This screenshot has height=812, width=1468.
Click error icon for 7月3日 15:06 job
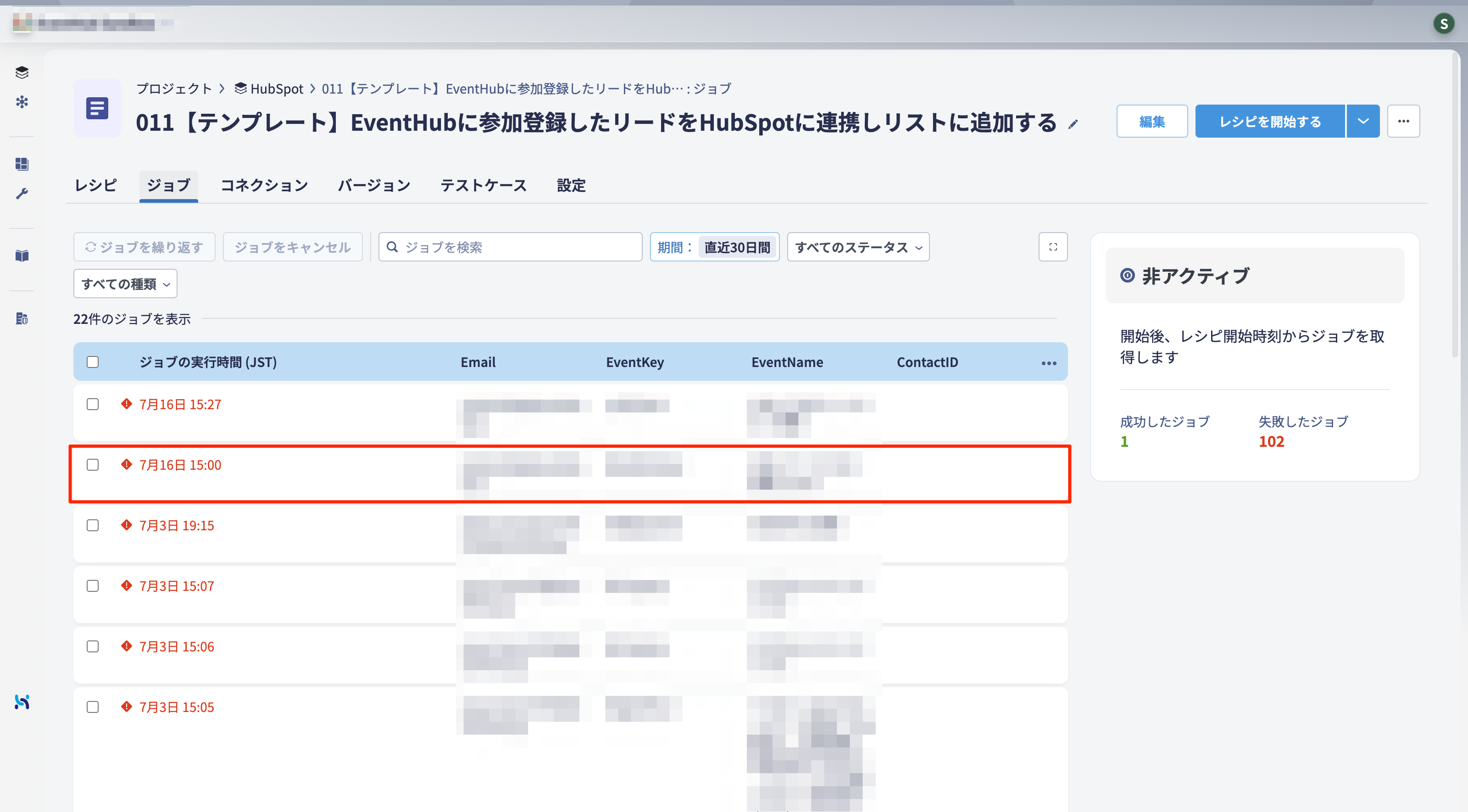click(x=127, y=645)
